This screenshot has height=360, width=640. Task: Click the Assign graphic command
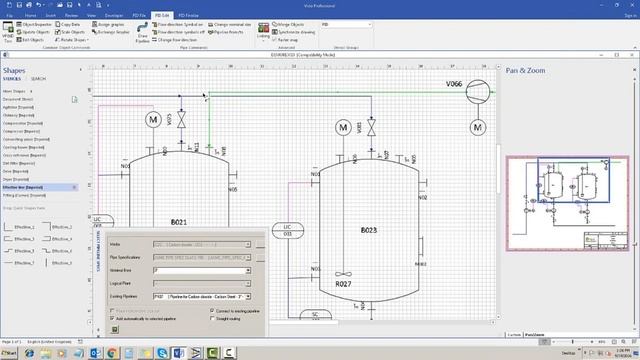coord(108,24)
